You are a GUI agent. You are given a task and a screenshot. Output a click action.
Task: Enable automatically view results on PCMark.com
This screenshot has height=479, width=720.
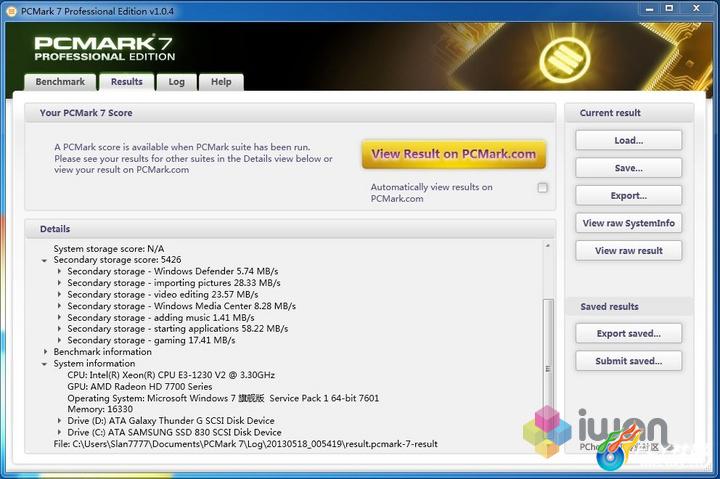pyautogui.click(x=542, y=188)
